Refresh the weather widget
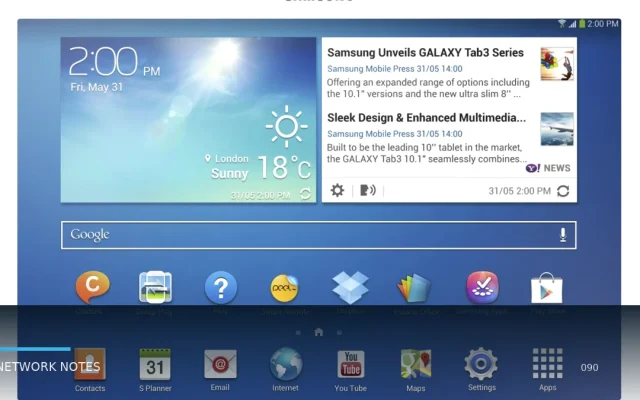This screenshot has height=400, width=640. tap(305, 194)
